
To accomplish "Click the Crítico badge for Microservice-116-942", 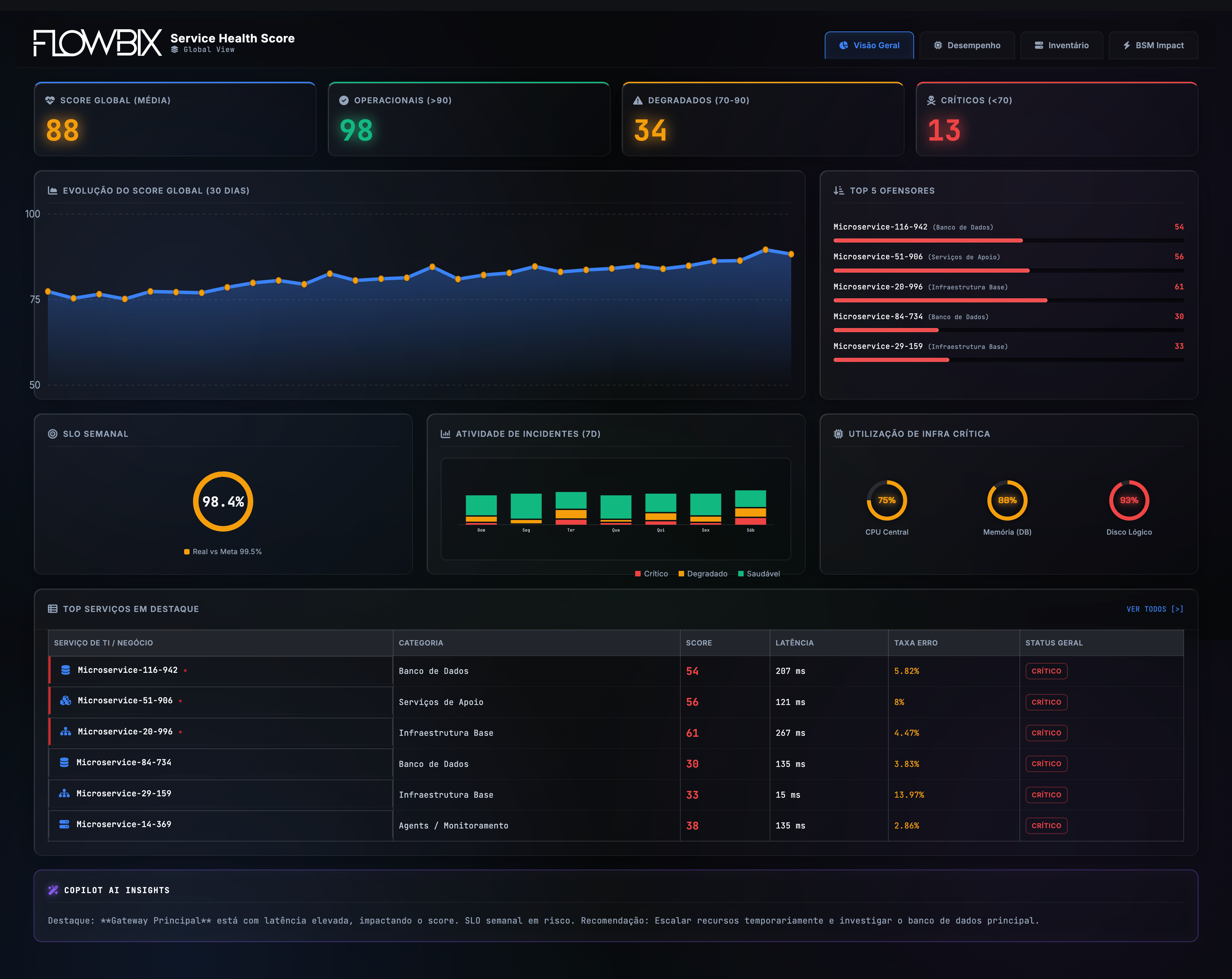I will coord(1046,671).
